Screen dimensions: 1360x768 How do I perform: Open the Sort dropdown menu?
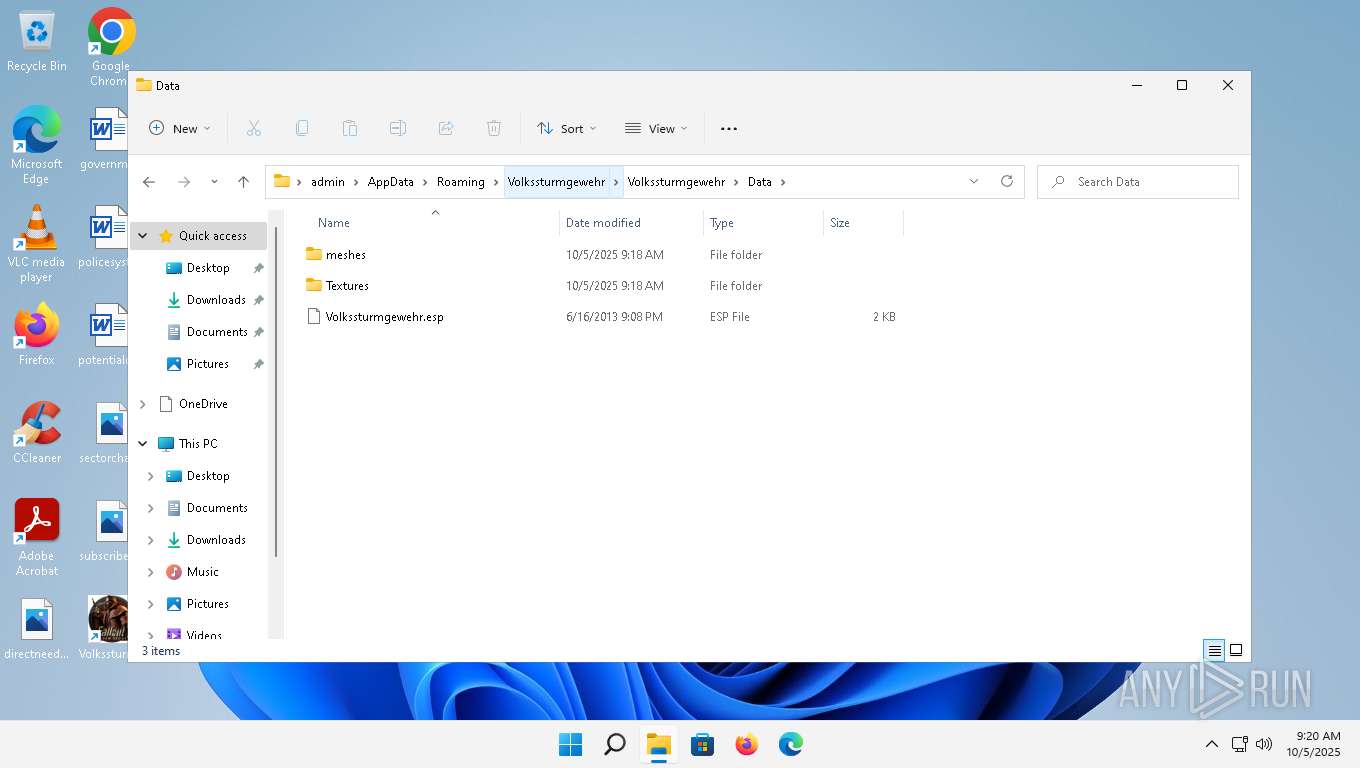pyautogui.click(x=566, y=128)
